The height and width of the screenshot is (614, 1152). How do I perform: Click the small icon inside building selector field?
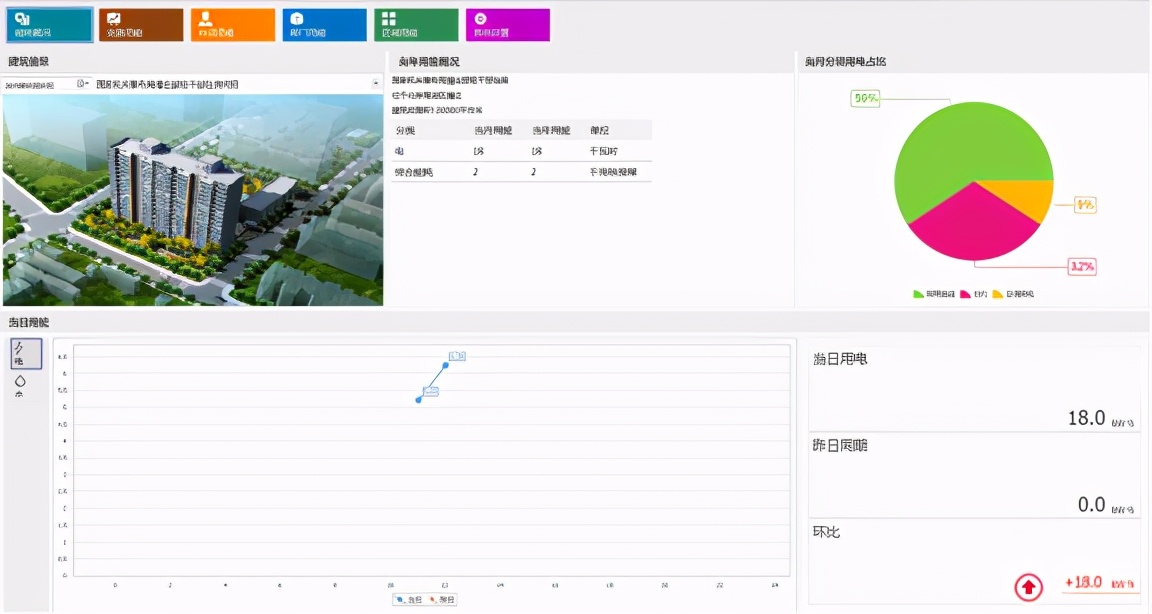(81, 84)
